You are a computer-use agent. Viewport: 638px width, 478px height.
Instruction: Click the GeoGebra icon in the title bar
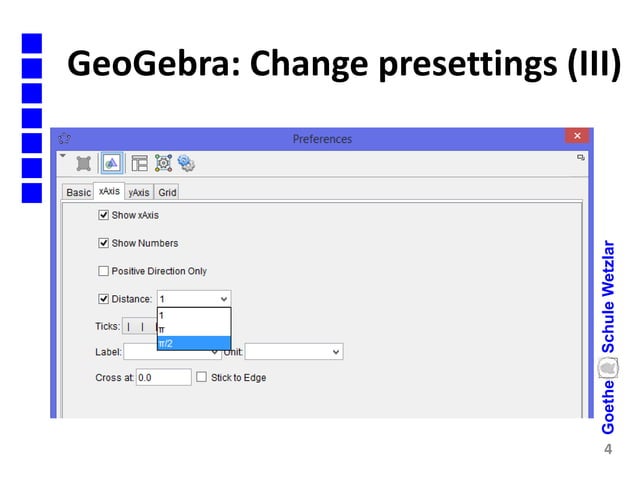pos(62,139)
